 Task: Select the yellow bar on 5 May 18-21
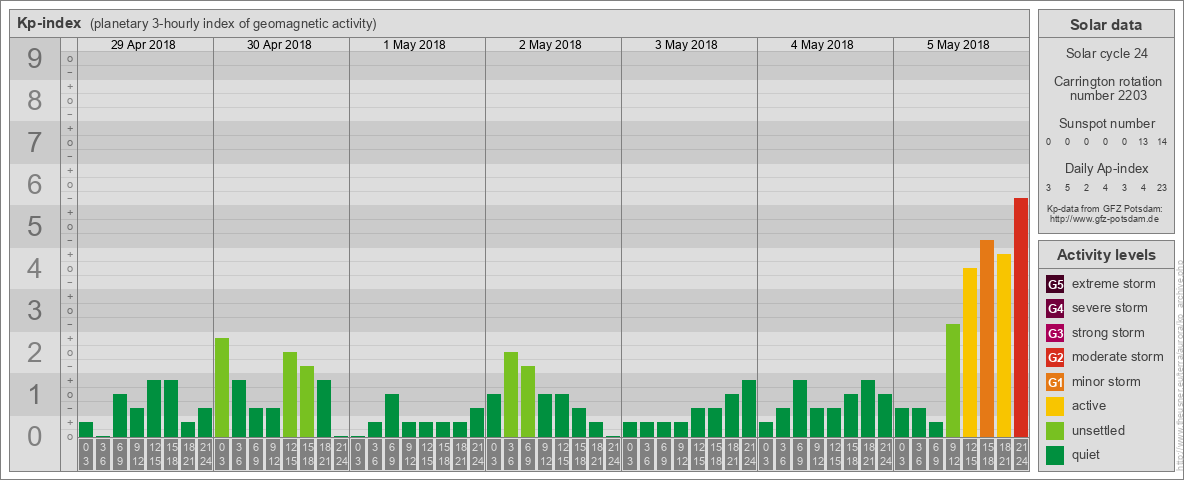[x=1004, y=346]
